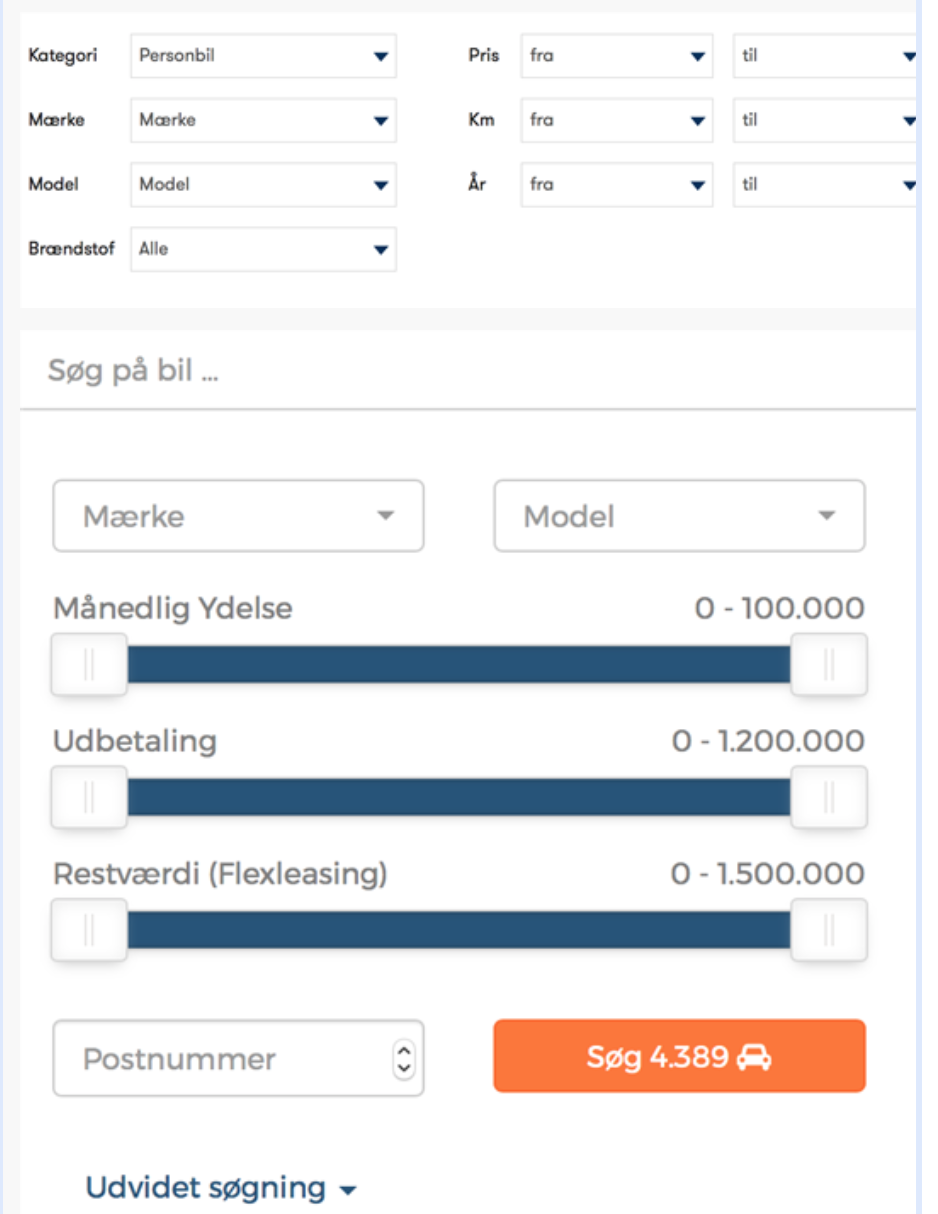938x1214 pixels.
Task: Expand the Brændstof Alle dropdown
Action: (263, 249)
